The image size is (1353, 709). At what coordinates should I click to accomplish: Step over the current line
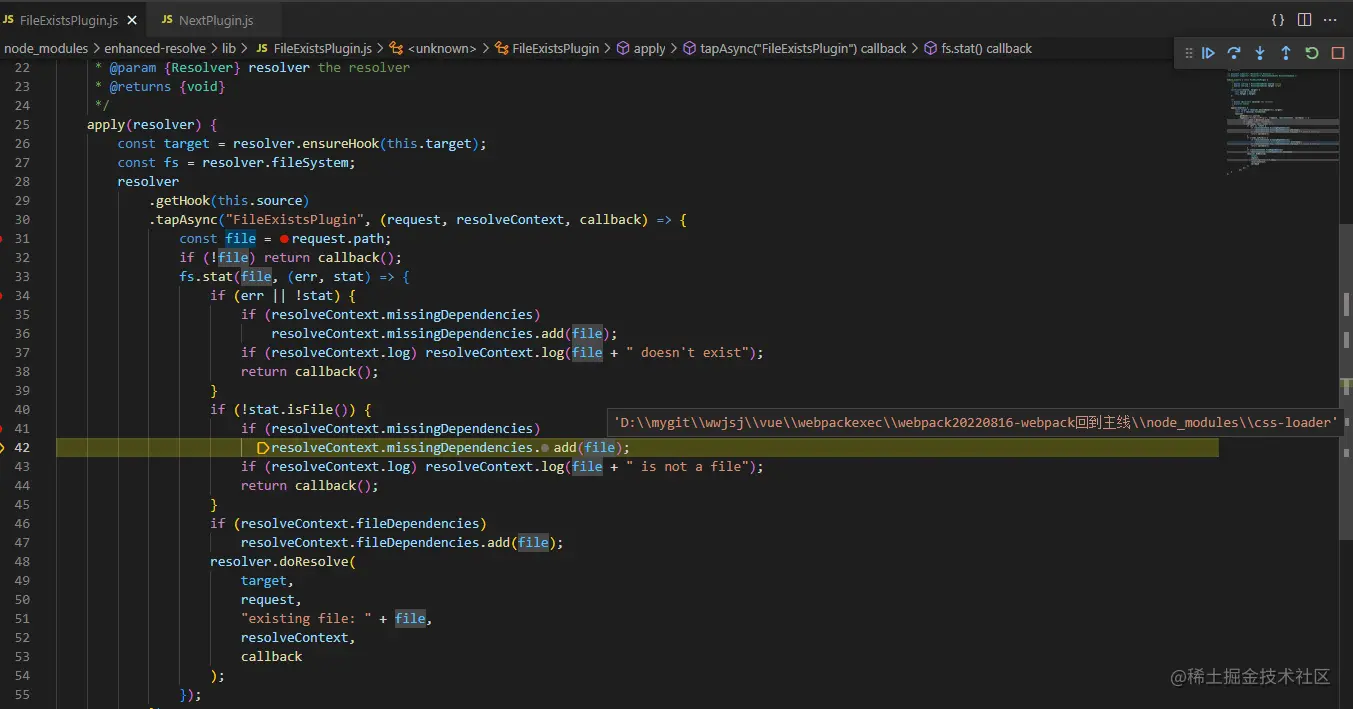coord(1234,53)
